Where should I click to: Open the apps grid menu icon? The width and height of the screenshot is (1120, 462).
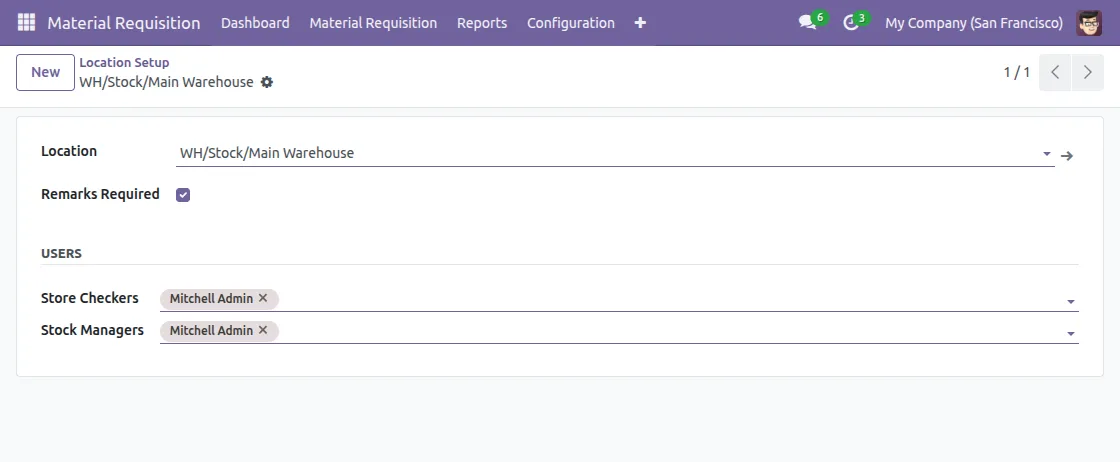pos(26,22)
